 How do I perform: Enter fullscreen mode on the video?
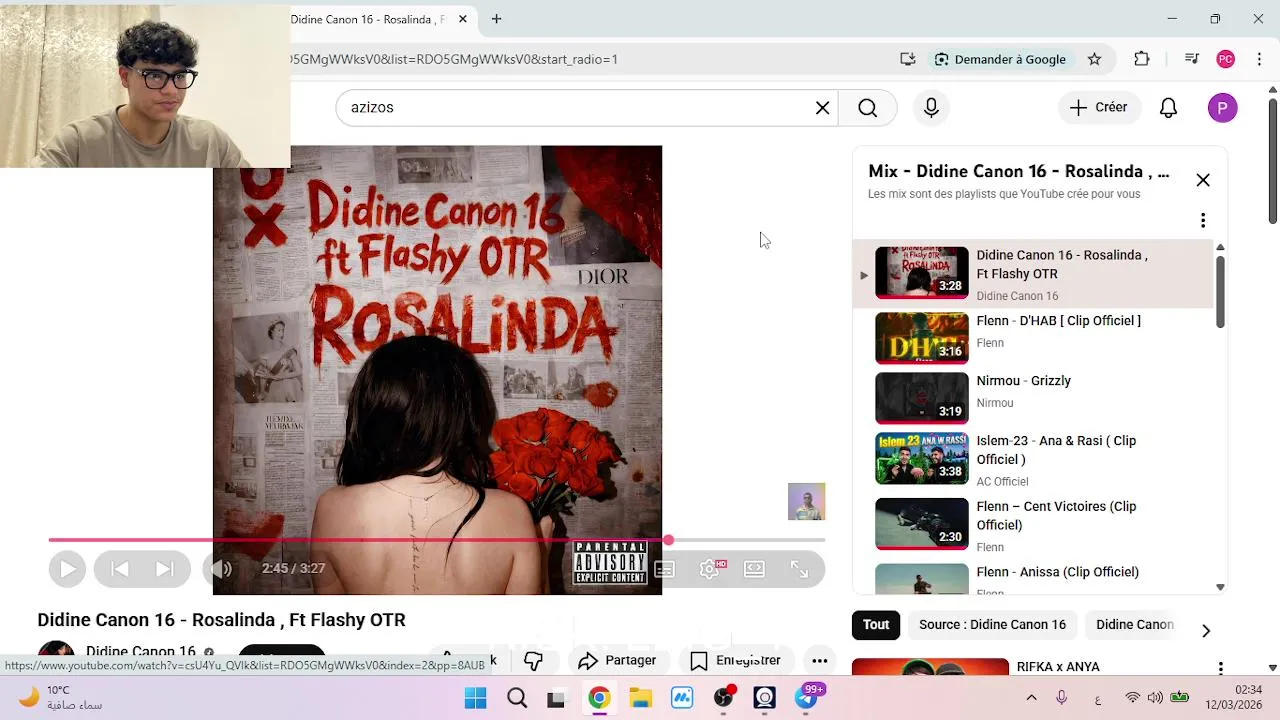799,569
